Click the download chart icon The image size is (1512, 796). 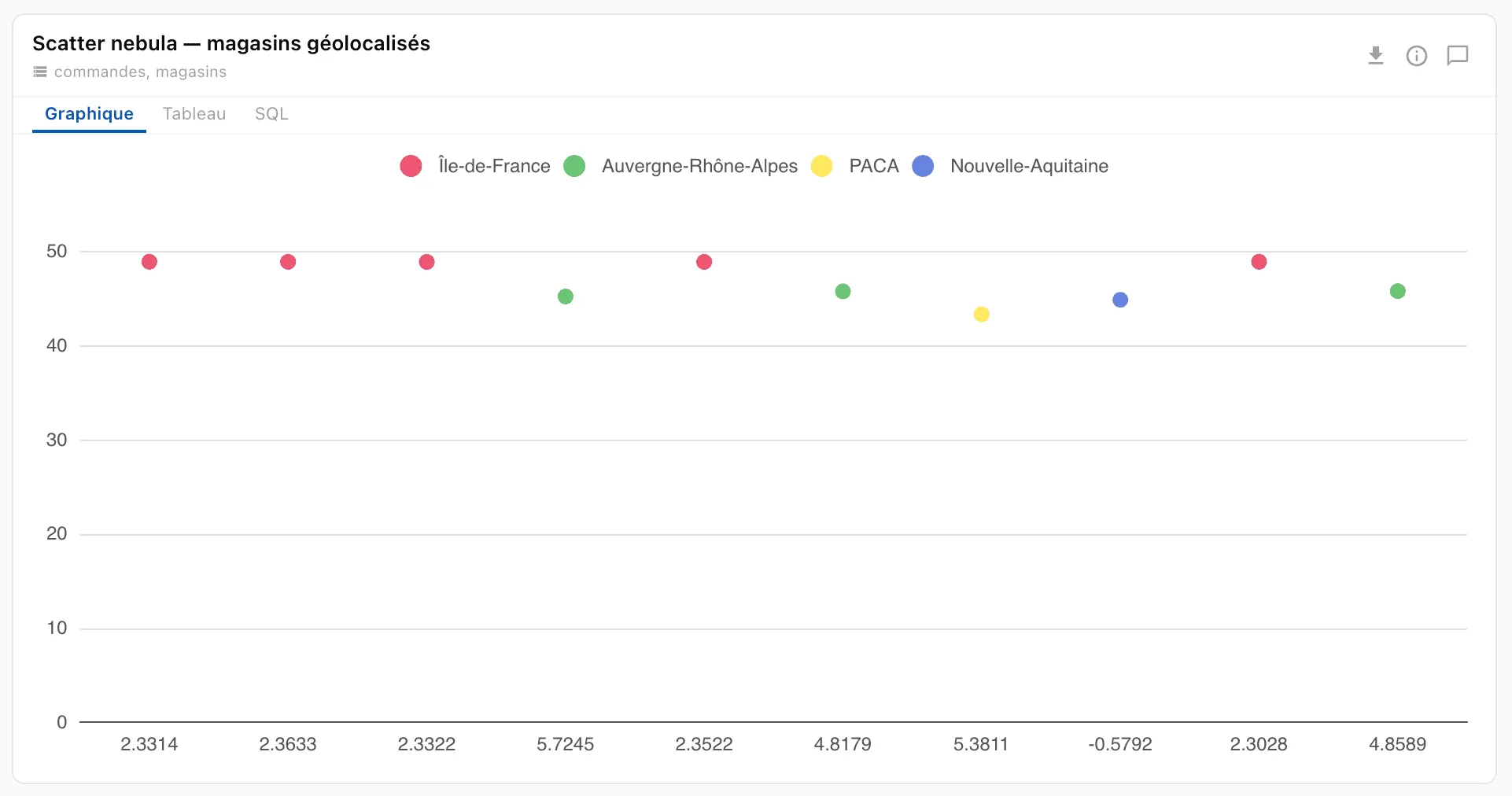[1375, 56]
